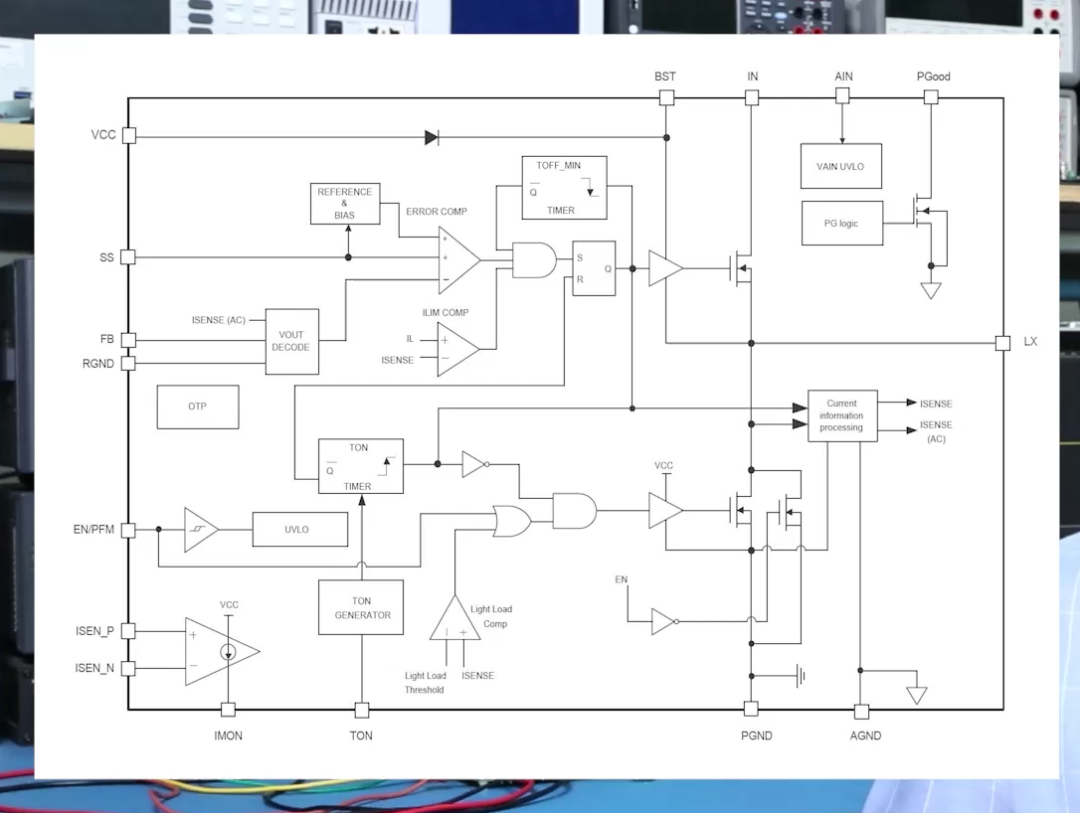Screen dimensions: 1080x813
Task: Select the Schmitt trigger buffer after EN/PFM
Action: tap(201, 530)
